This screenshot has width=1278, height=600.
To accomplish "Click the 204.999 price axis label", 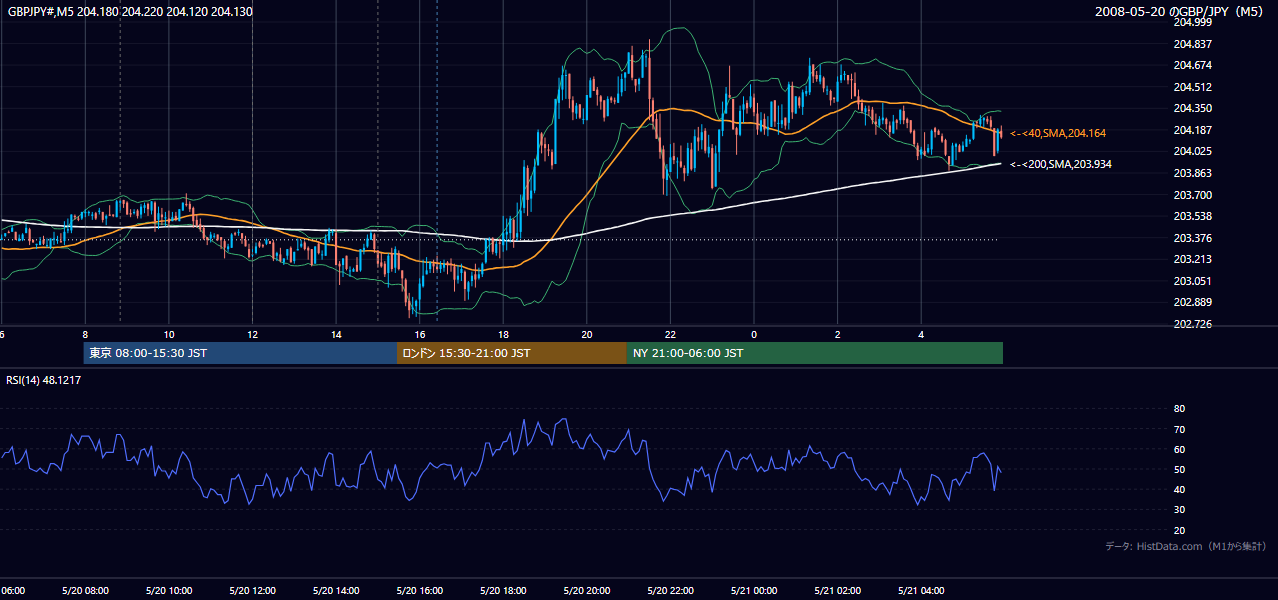I will point(1192,22).
